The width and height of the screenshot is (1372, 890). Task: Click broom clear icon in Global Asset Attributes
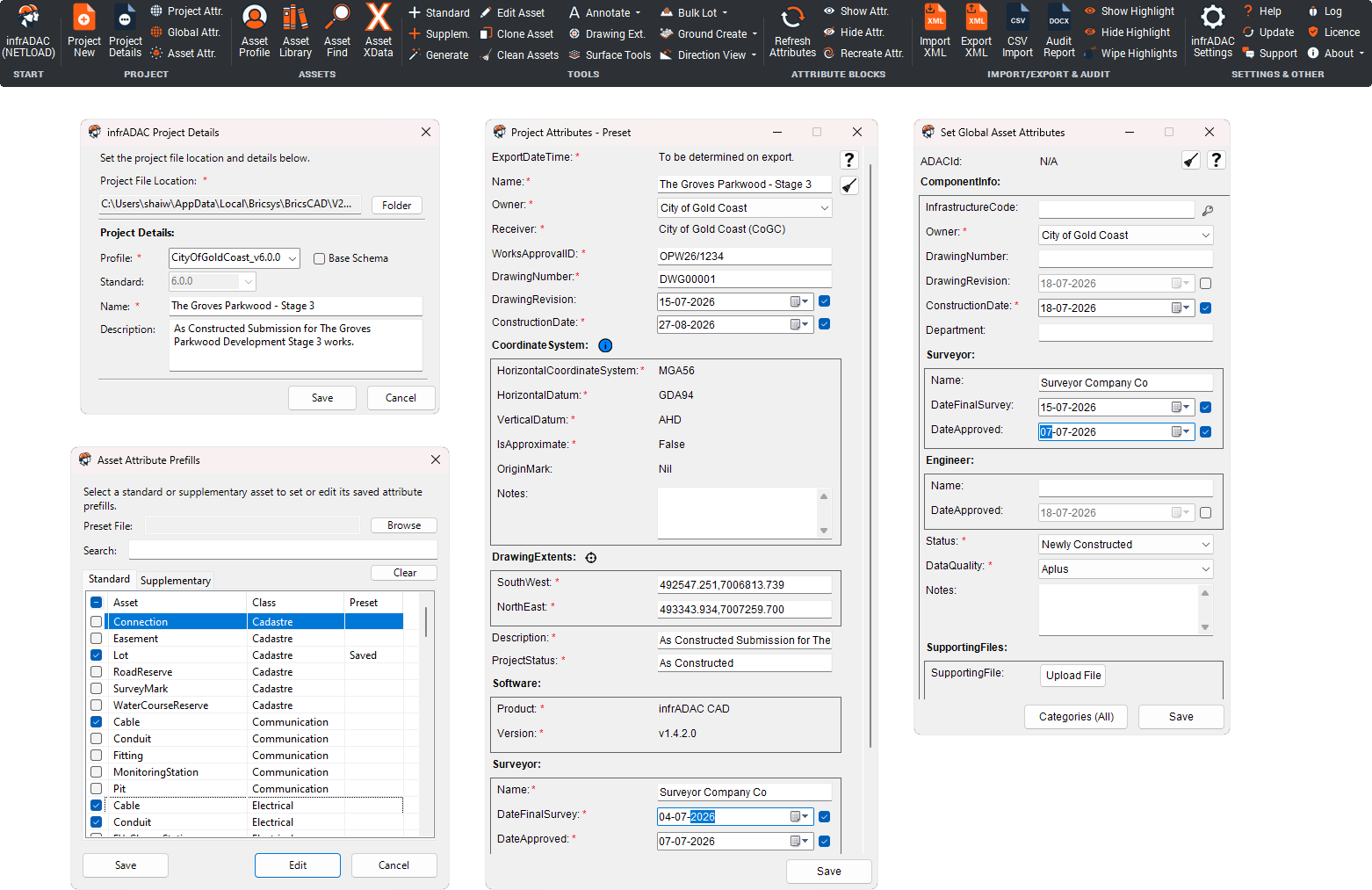(x=1191, y=160)
